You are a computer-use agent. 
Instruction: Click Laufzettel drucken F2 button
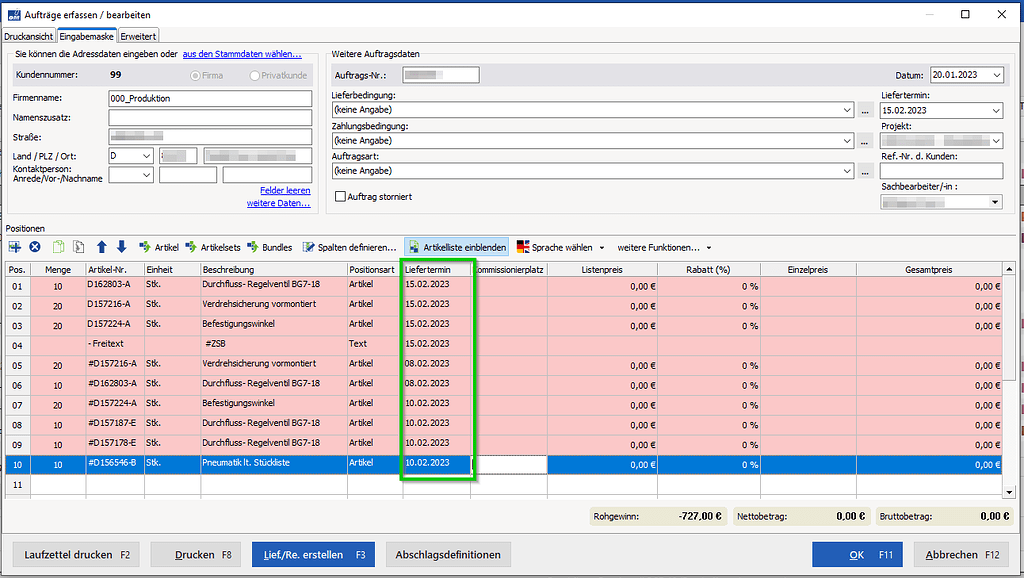pos(76,554)
